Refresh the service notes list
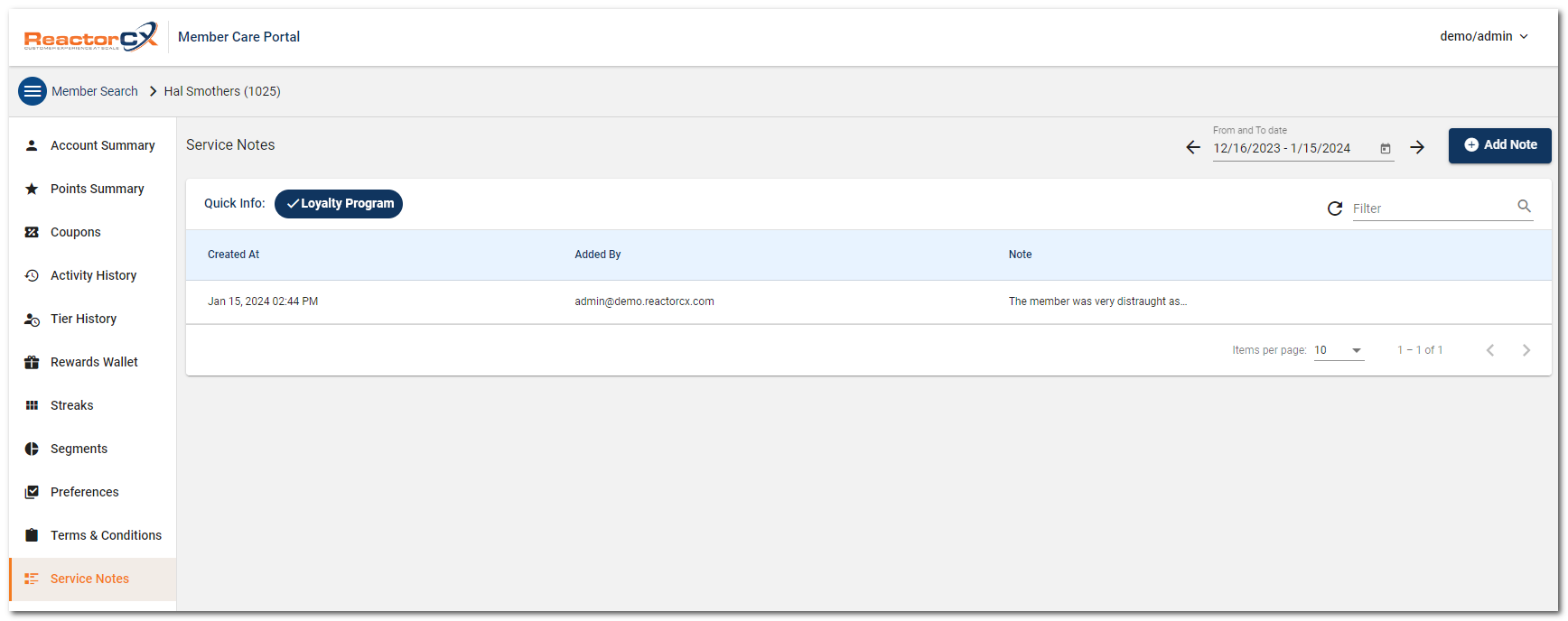 pos(1334,209)
